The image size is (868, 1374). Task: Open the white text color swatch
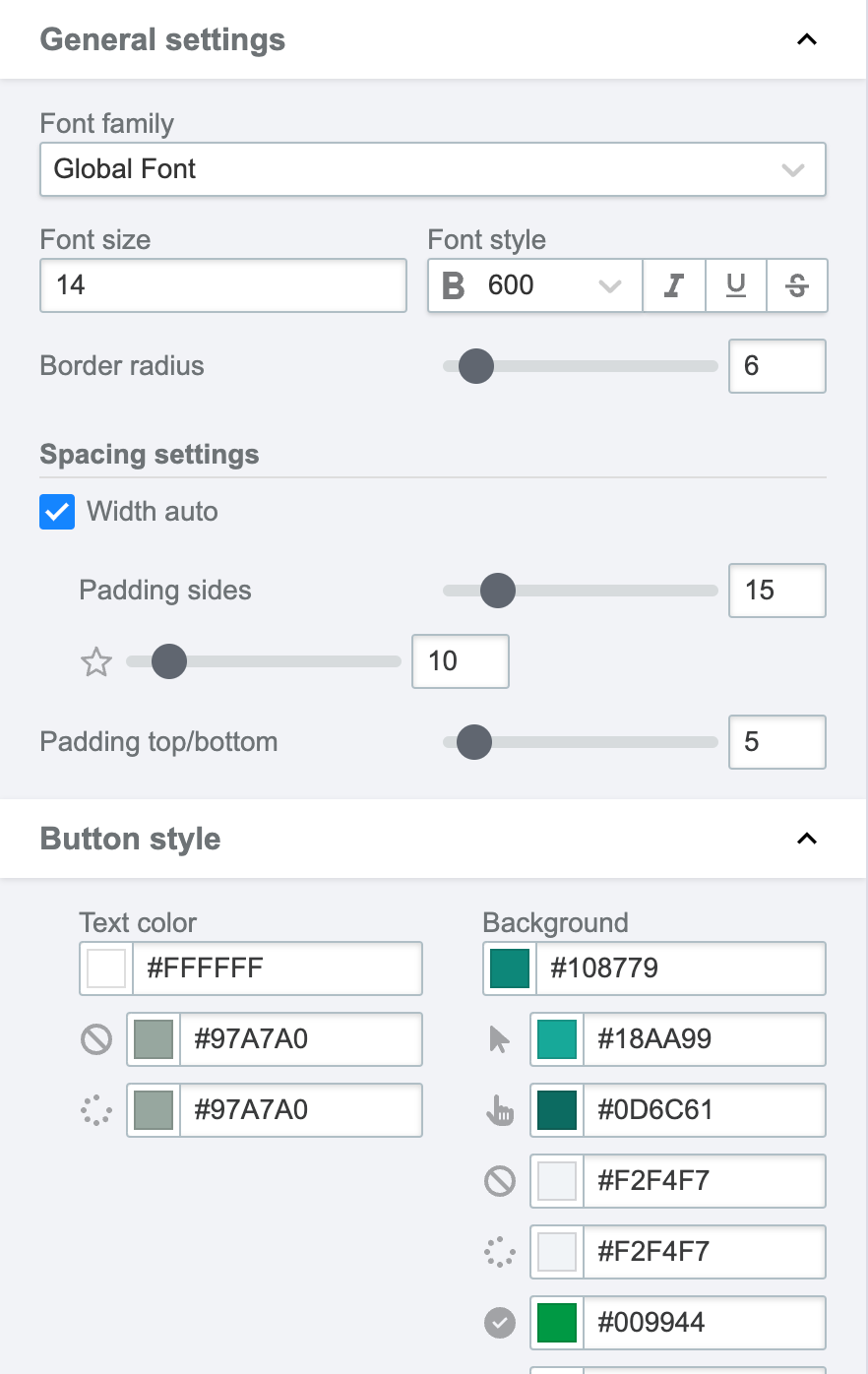pyautogui.click(x=106, y=968)
